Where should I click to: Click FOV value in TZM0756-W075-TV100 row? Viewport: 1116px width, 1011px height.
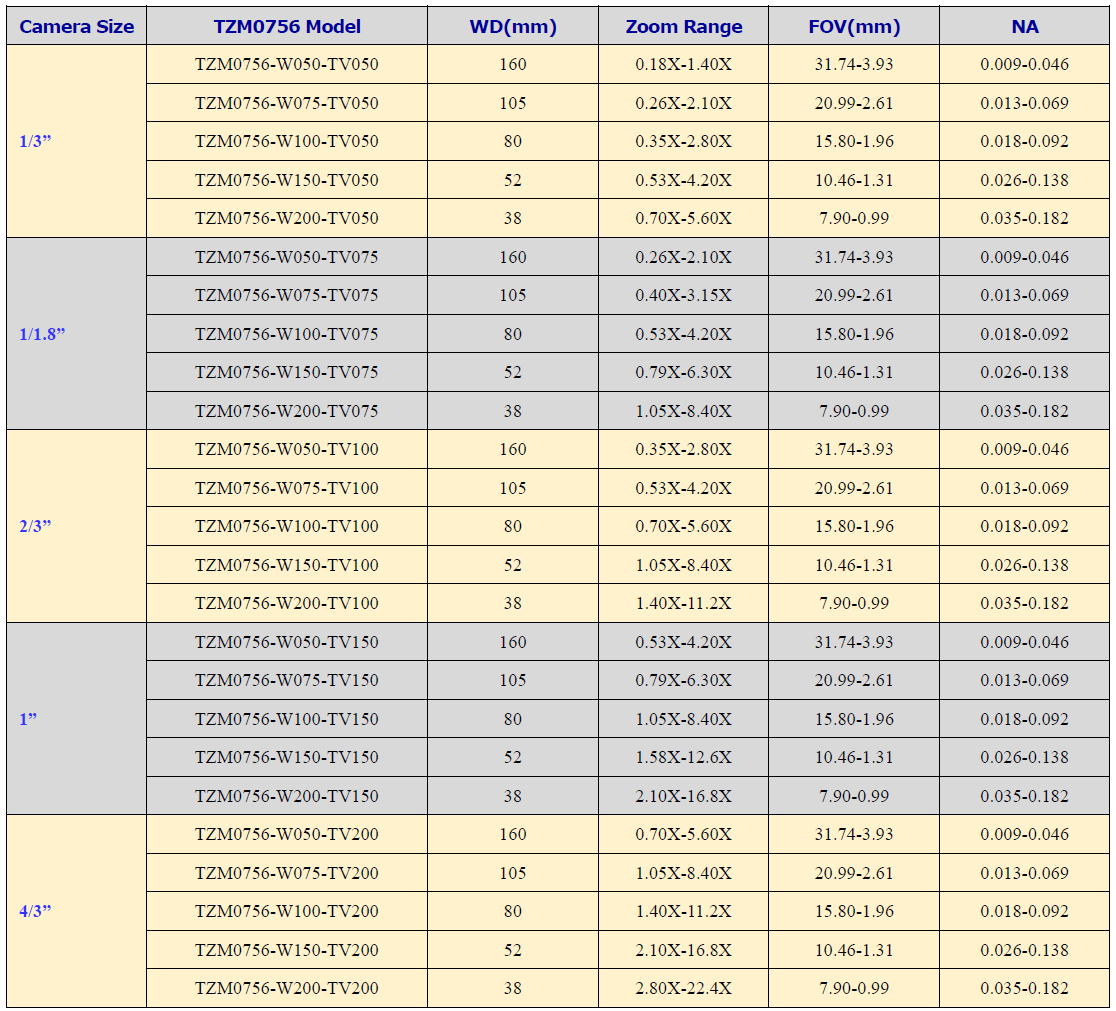[854, 488]
